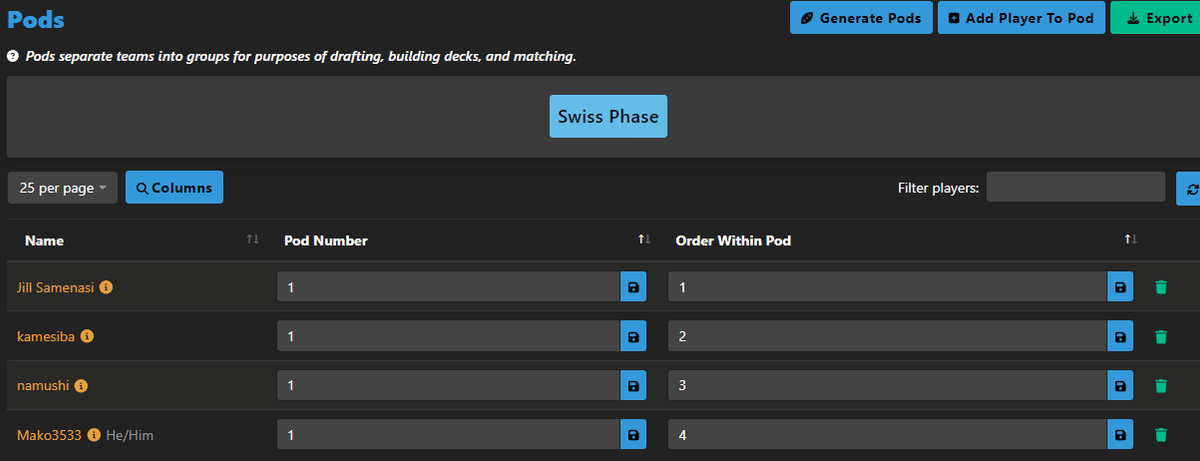Open the Columns selector
Viewport: 1200px width, 461px height.
pos(174,187)
